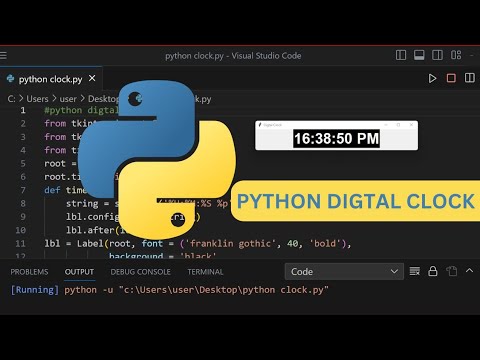Maximize panel with chevron-up icon
The height and width of the screenshot is (360, 480).
tap(469, 271)
